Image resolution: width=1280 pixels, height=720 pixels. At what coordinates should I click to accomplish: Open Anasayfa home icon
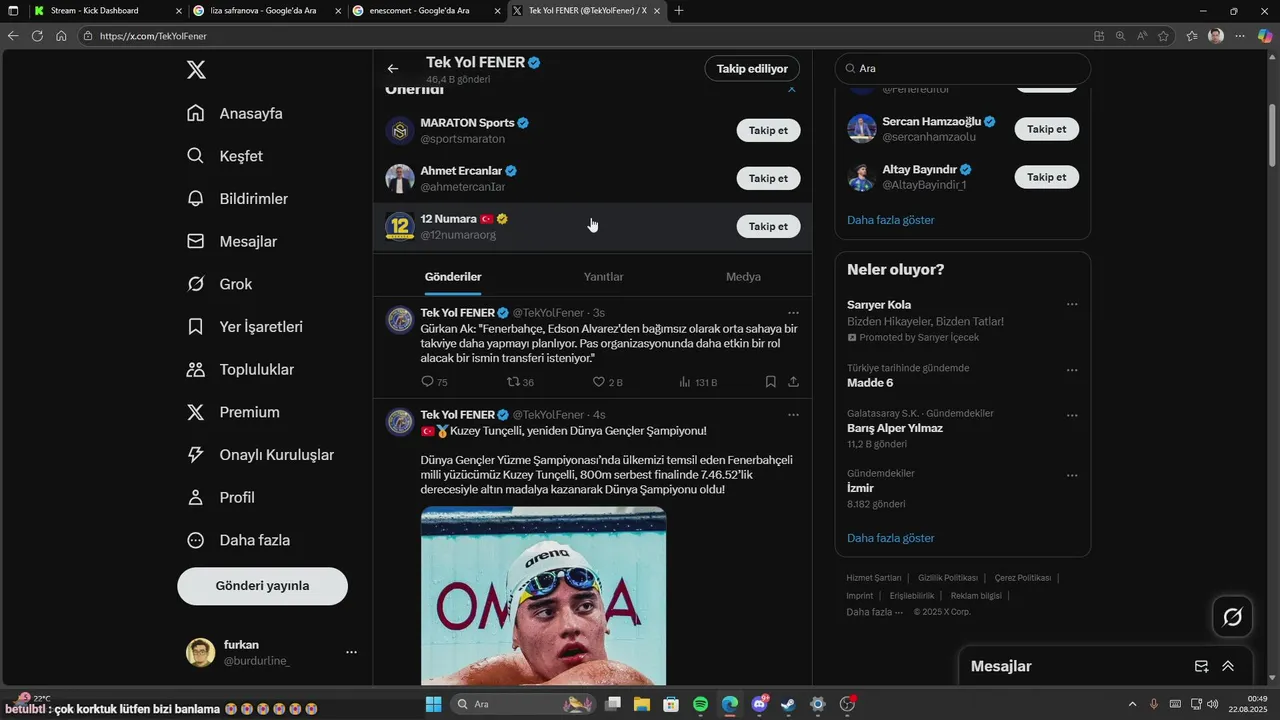pyautogui.click(x=196, y=113)
